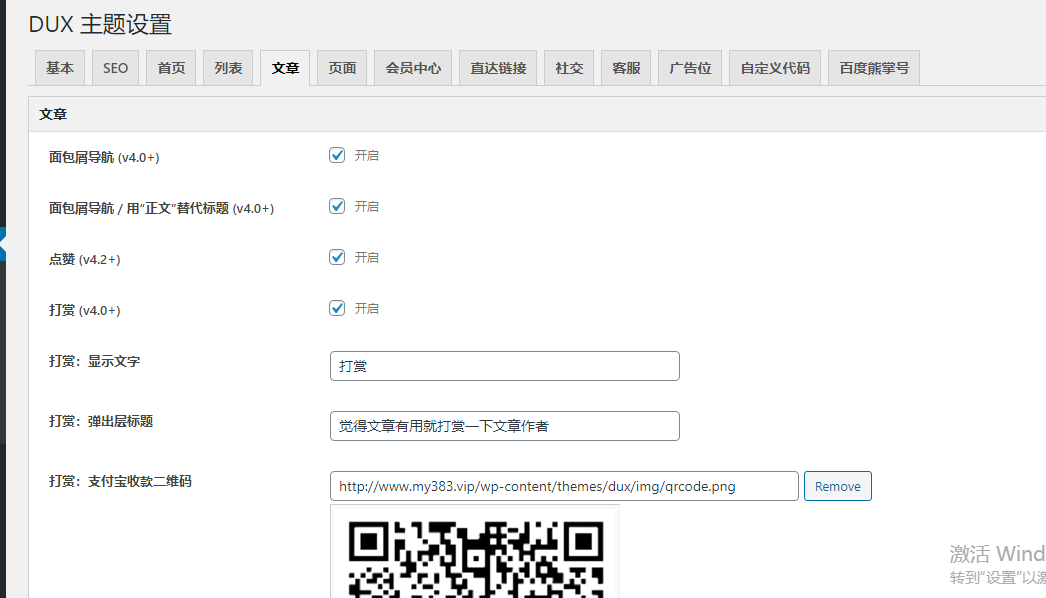Edit the 打赏 显示文字 input field
Image resolution: width=1046 pixels, height=598 pixels.
[504, 366]
